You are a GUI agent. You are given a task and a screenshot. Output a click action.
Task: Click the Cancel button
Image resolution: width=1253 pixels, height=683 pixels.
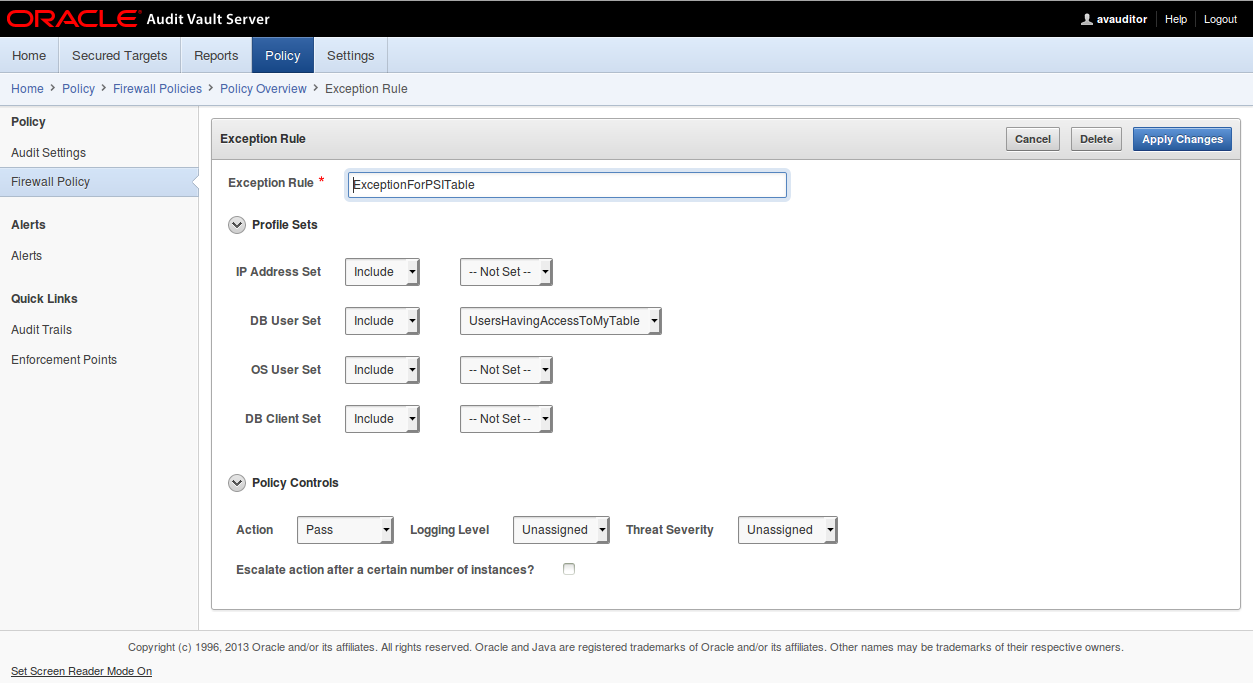pyautogui.click(x=1033, y=139)
